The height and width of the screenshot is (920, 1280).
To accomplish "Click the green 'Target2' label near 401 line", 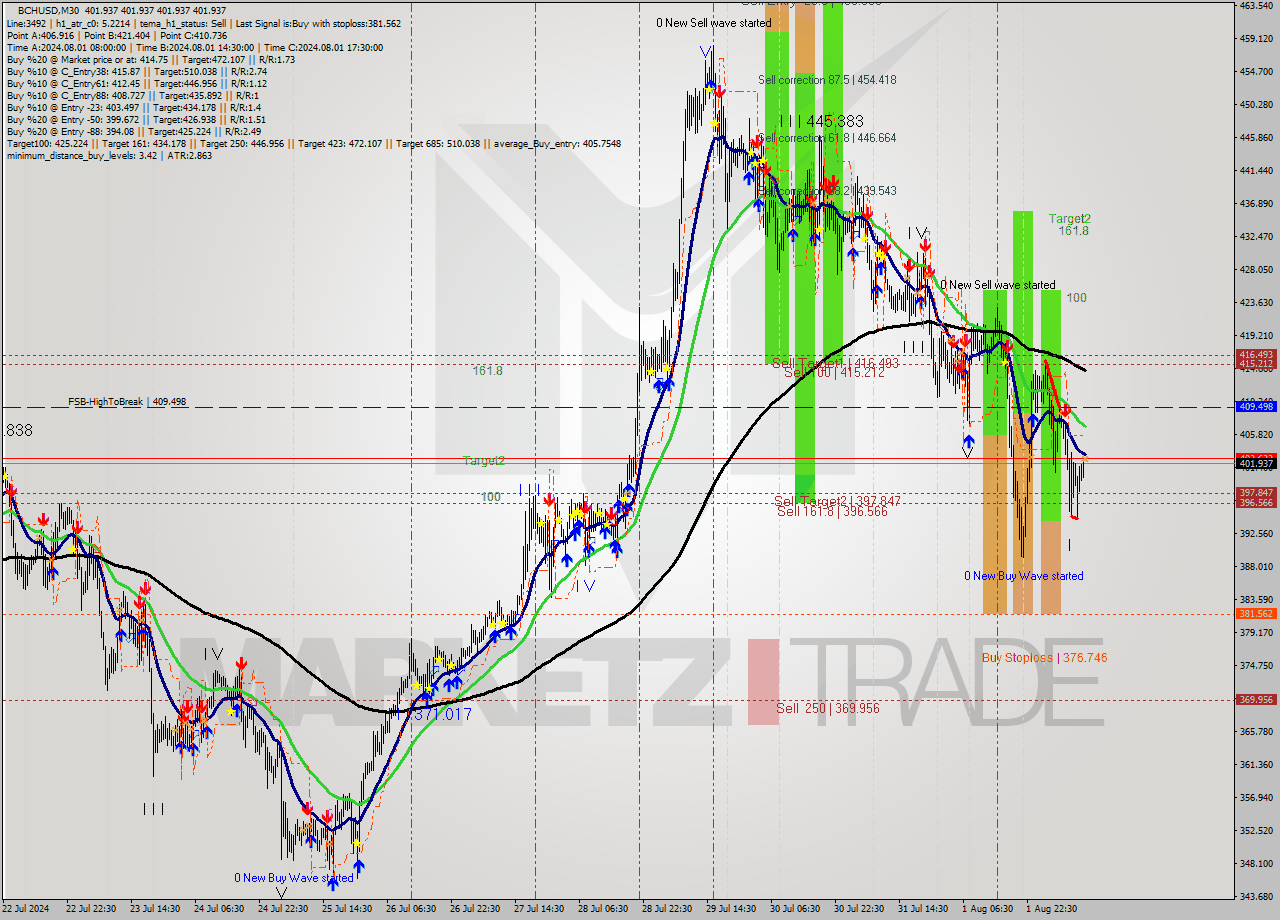I will coord(483,461).
